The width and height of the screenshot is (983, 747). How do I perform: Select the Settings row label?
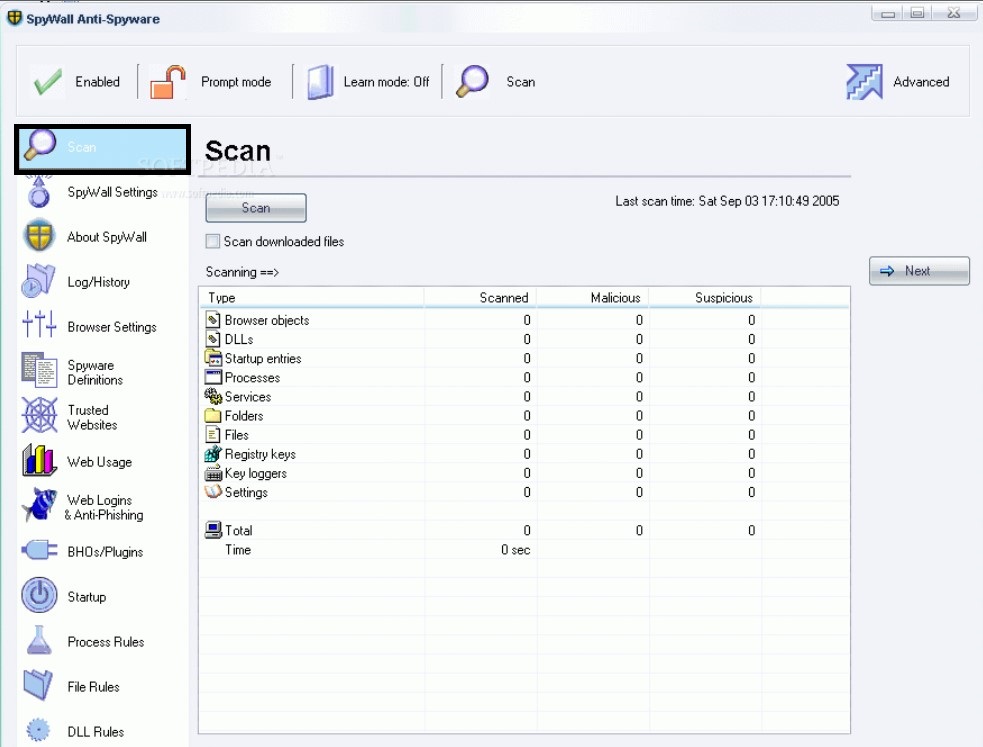246,493
